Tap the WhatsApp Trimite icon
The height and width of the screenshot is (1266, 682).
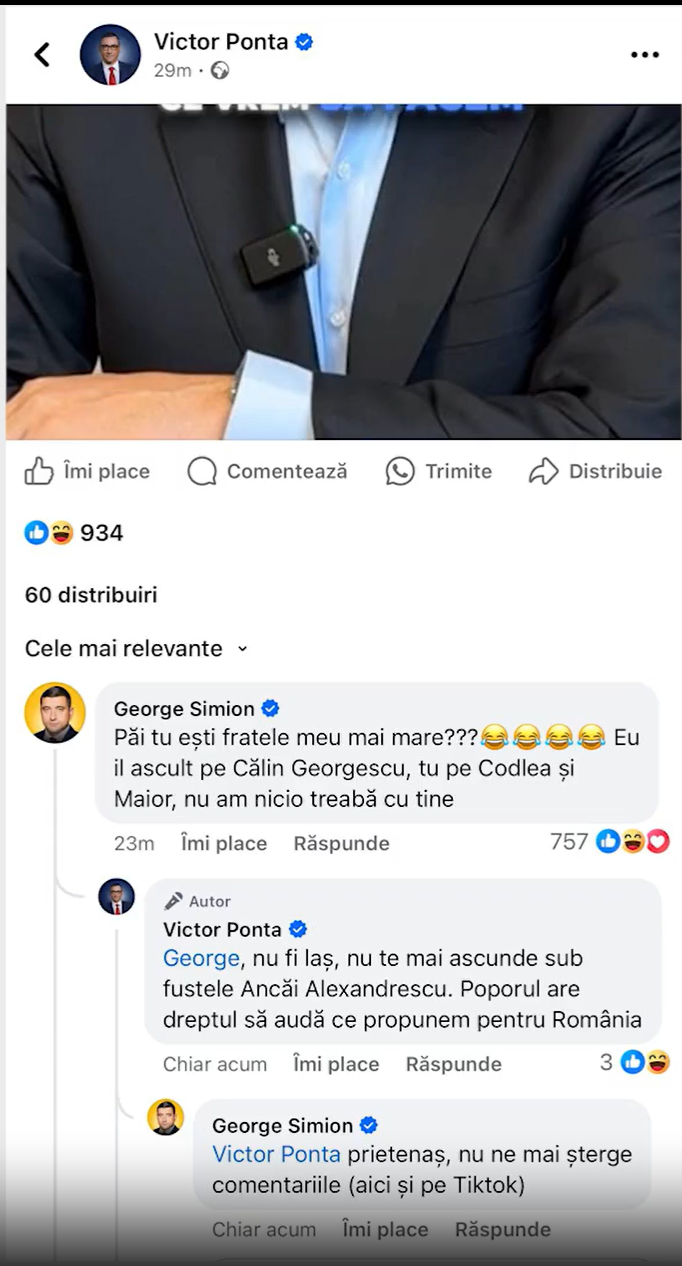tap(400, 471)
